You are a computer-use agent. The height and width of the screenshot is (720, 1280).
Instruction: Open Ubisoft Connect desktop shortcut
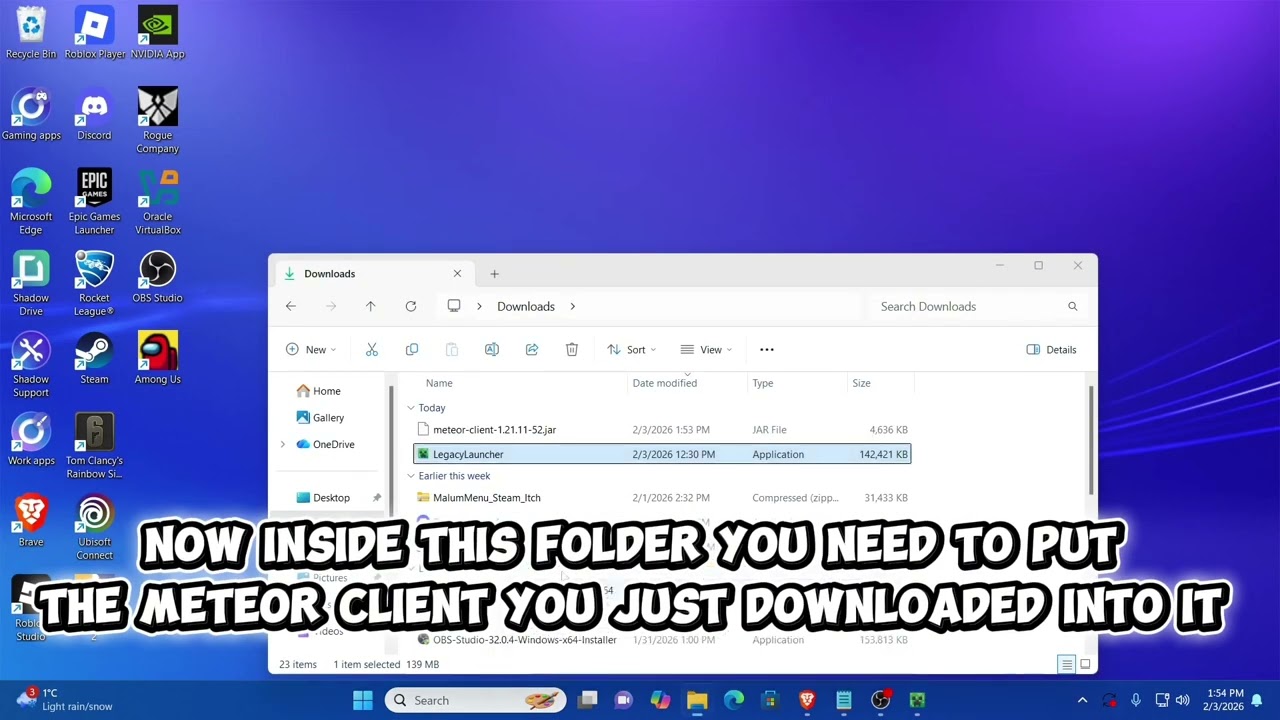click(x=94, y=527)
